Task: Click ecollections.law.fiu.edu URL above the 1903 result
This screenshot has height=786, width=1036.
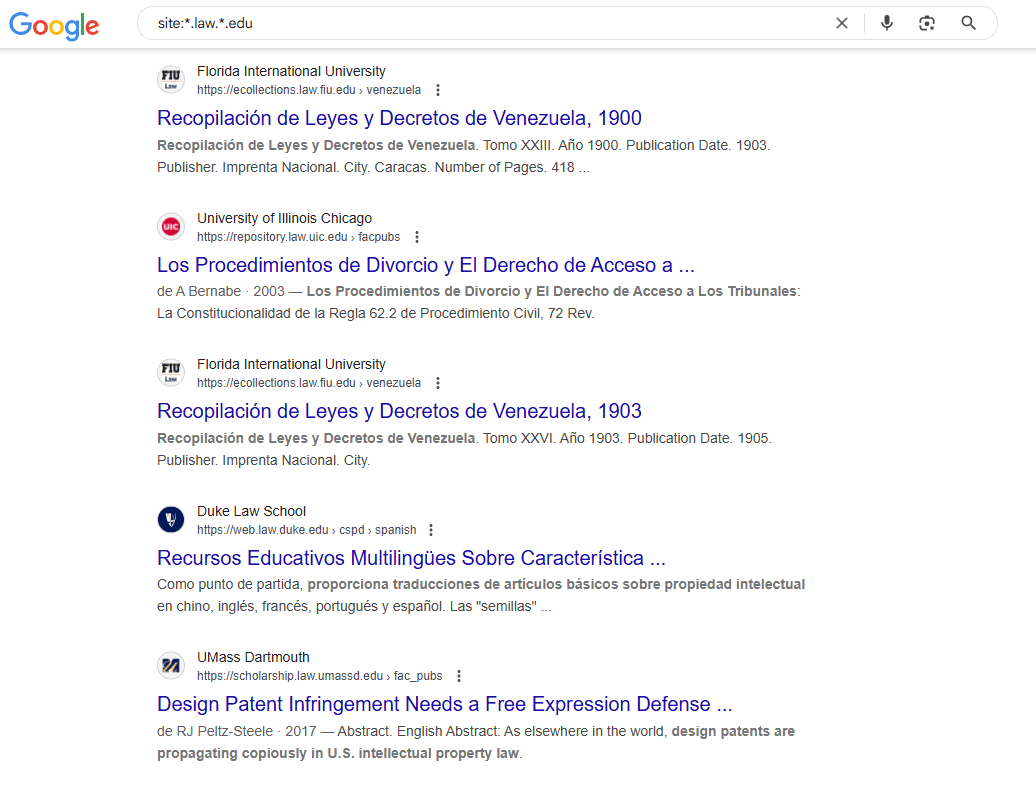Action: click(309, 383)
